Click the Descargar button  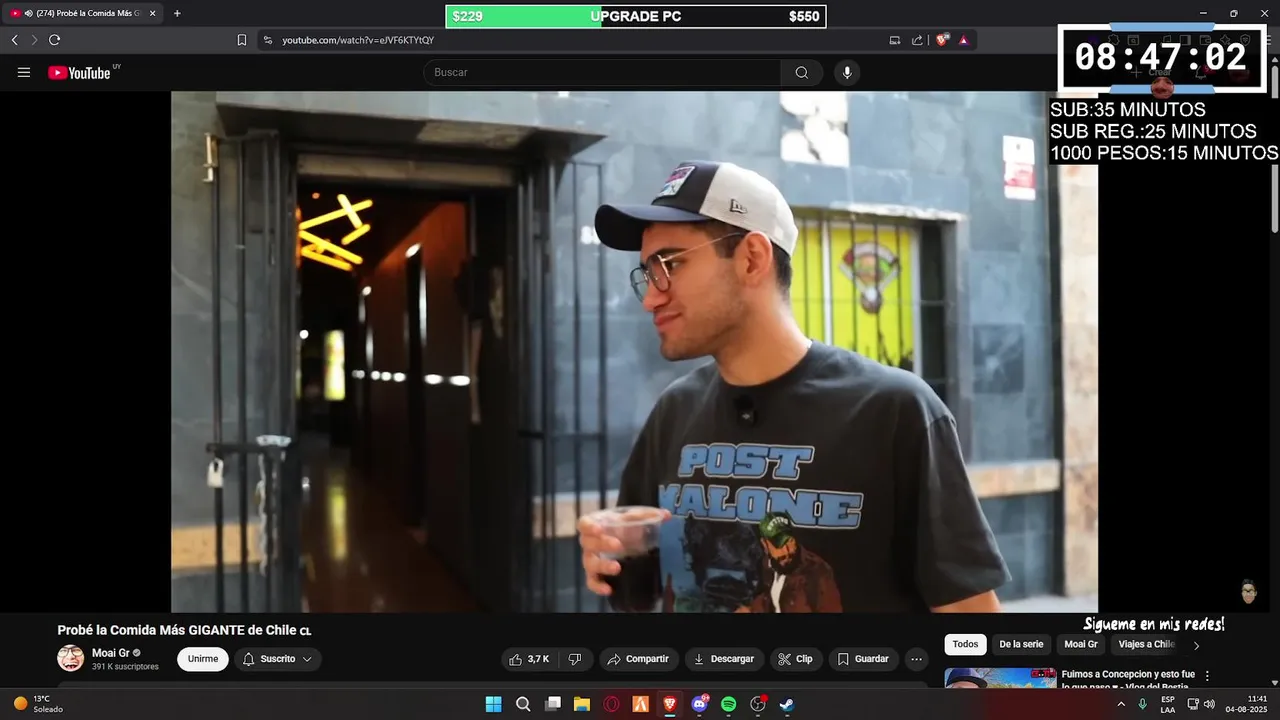tap(724, 659)
